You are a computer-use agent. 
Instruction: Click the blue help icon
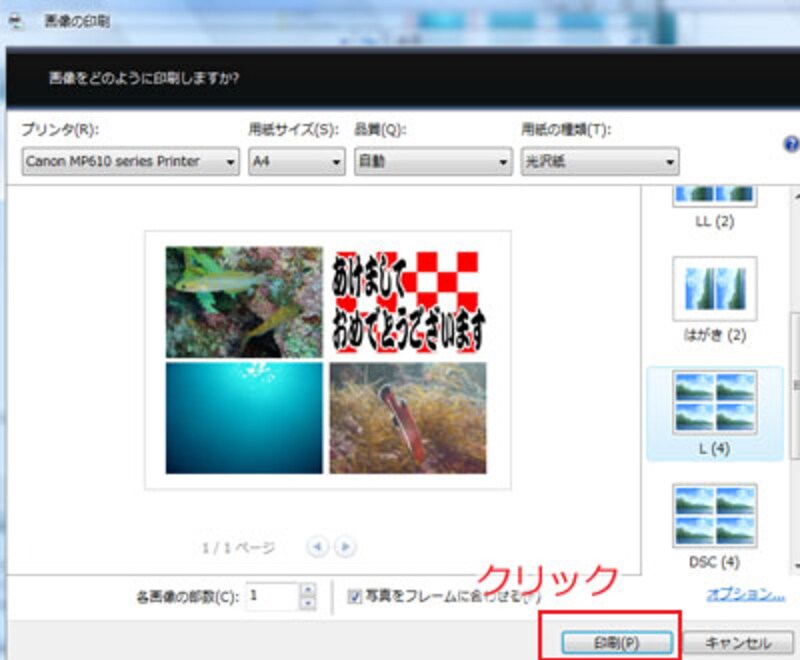pyautogui.click(x=792, y=144)
